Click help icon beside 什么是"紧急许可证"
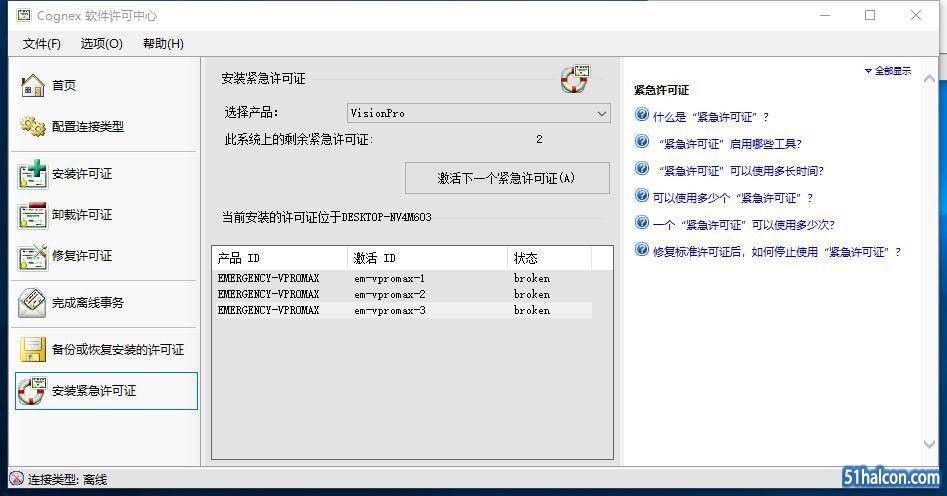This screenshot has height=496, width=947. tap(642, 115)
